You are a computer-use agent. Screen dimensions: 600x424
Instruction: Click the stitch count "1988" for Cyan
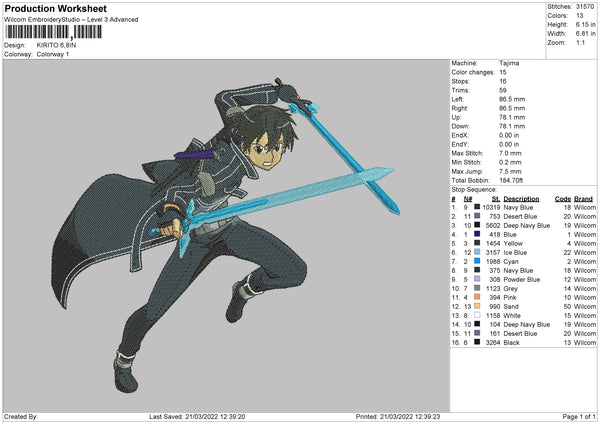coord(493,261)
